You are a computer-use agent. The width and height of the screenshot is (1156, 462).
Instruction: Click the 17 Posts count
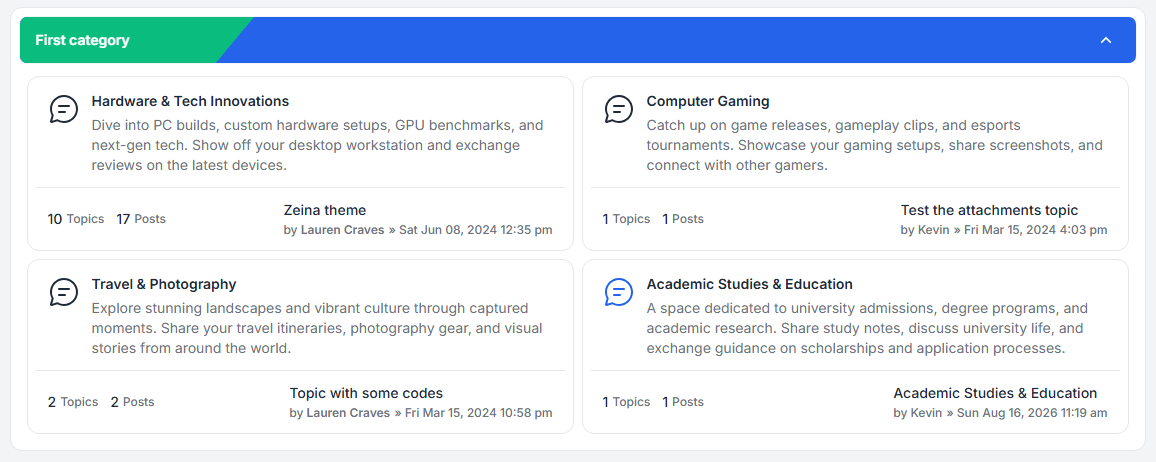click(141, 219)
